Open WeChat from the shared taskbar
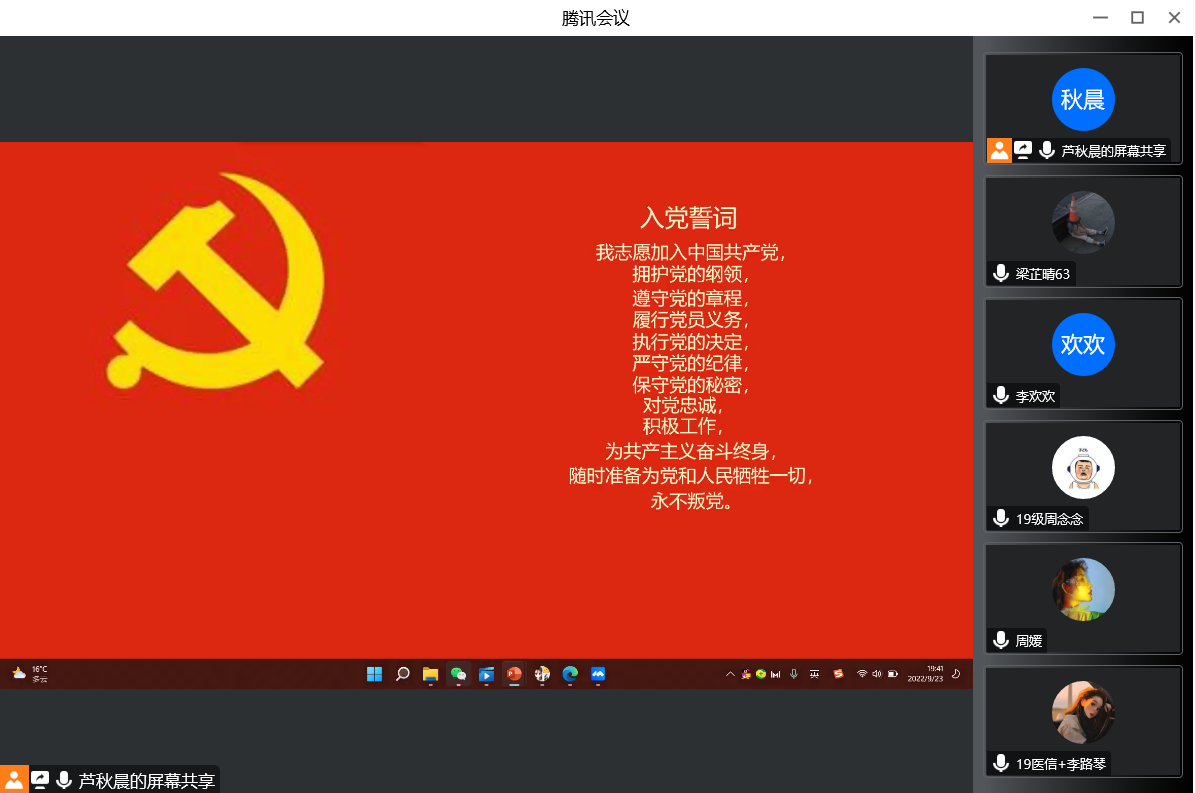The width and height of the screenshot is (1196, 793). click(458, 674)
